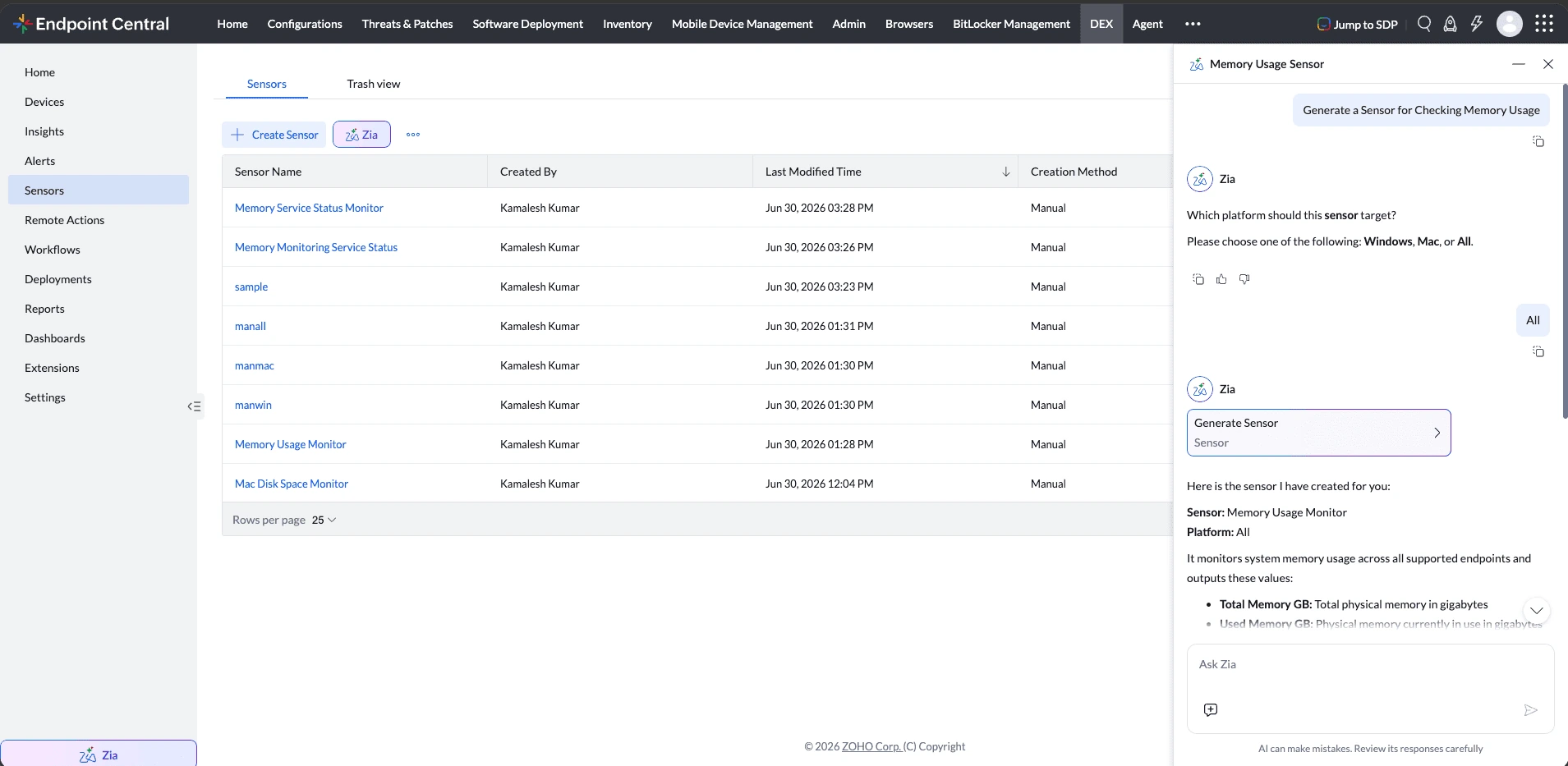Open the apps grid launcher
The height and width of the screenshot is (766, 1568).
tap(1544, 24)
